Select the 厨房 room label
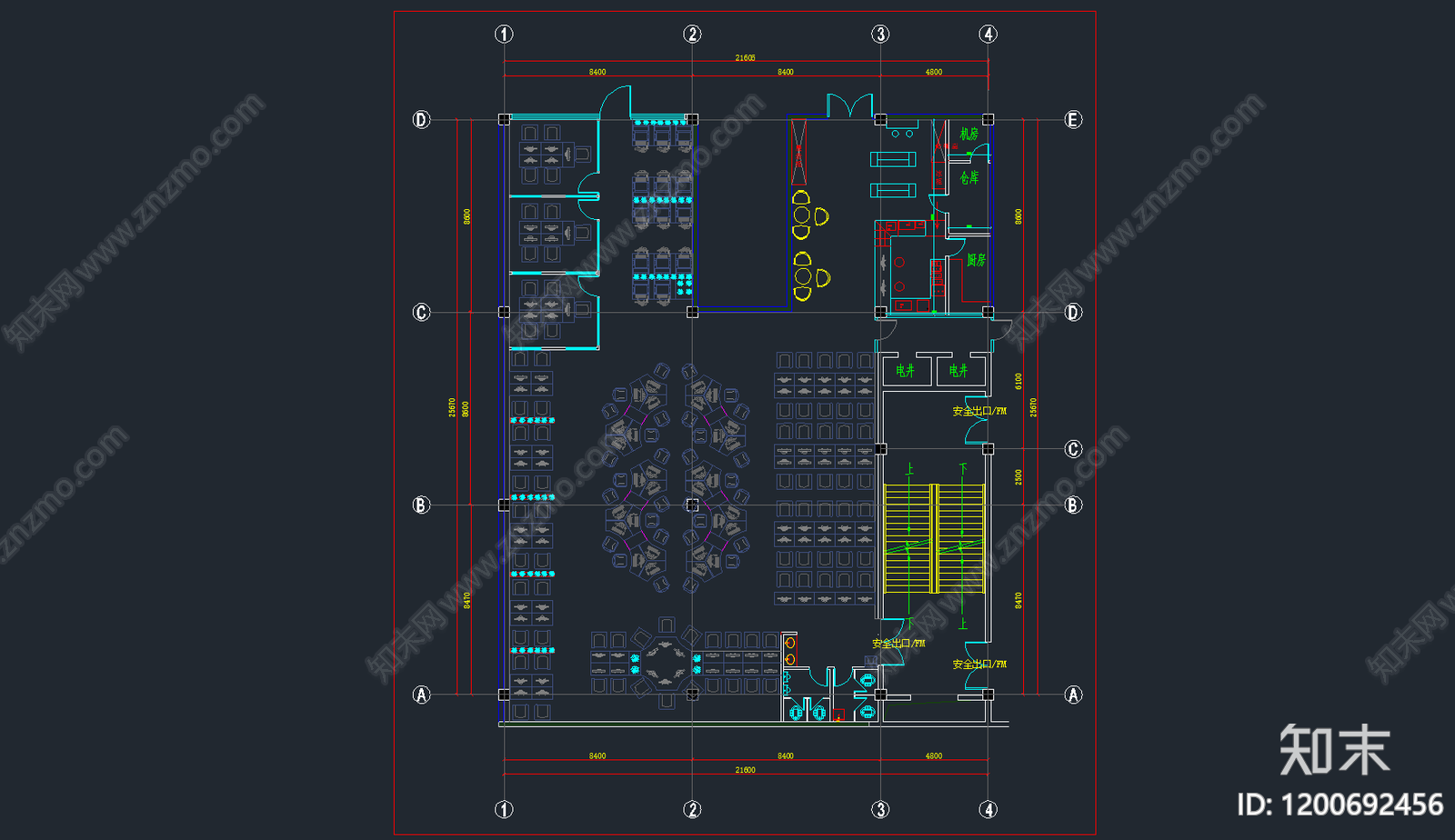This screenshot has width=1455, height=840. click(976, 260)
